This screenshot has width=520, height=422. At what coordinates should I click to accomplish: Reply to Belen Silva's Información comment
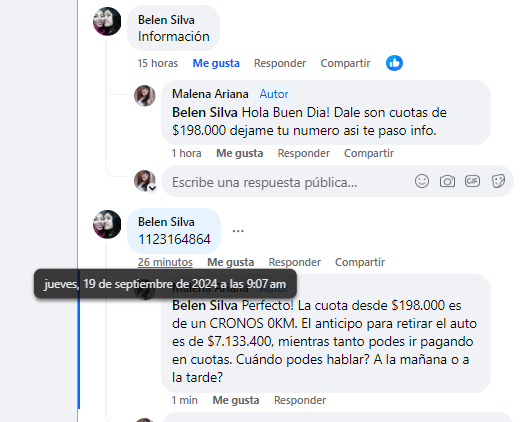(x=280, y=63)
